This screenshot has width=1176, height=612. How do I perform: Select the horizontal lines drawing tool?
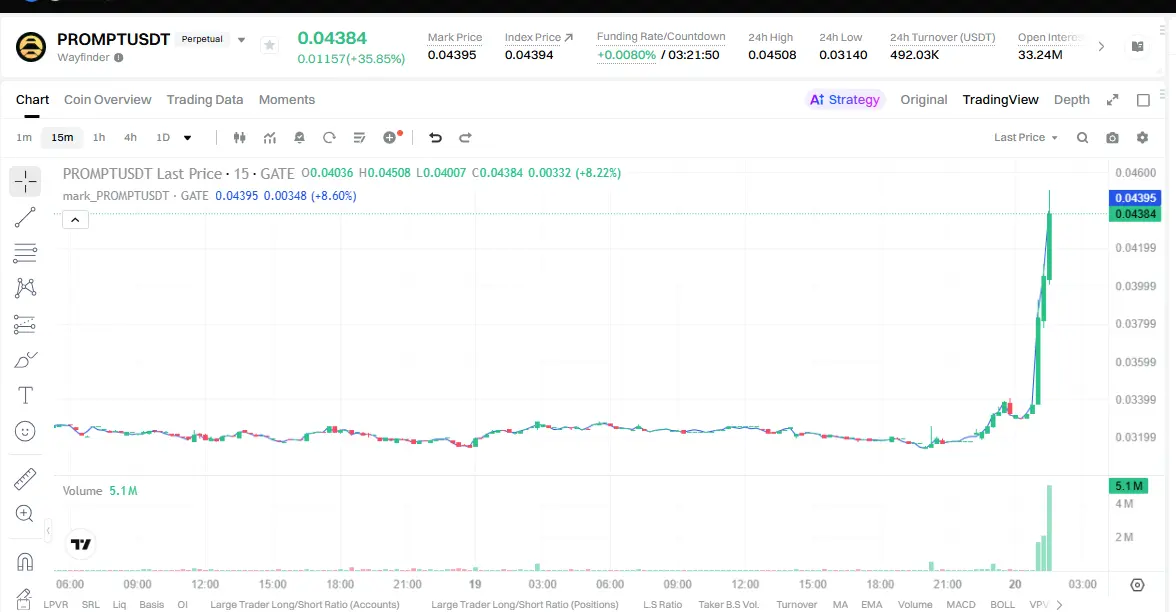pyautogui.click(x=25, y=253)
